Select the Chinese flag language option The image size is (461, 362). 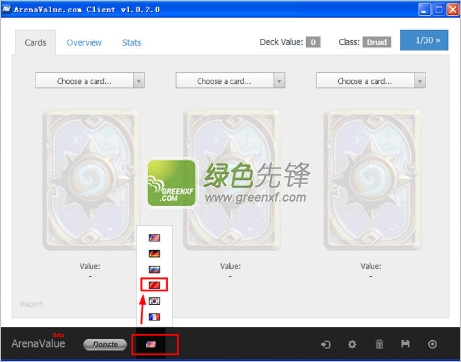point(154,285)
